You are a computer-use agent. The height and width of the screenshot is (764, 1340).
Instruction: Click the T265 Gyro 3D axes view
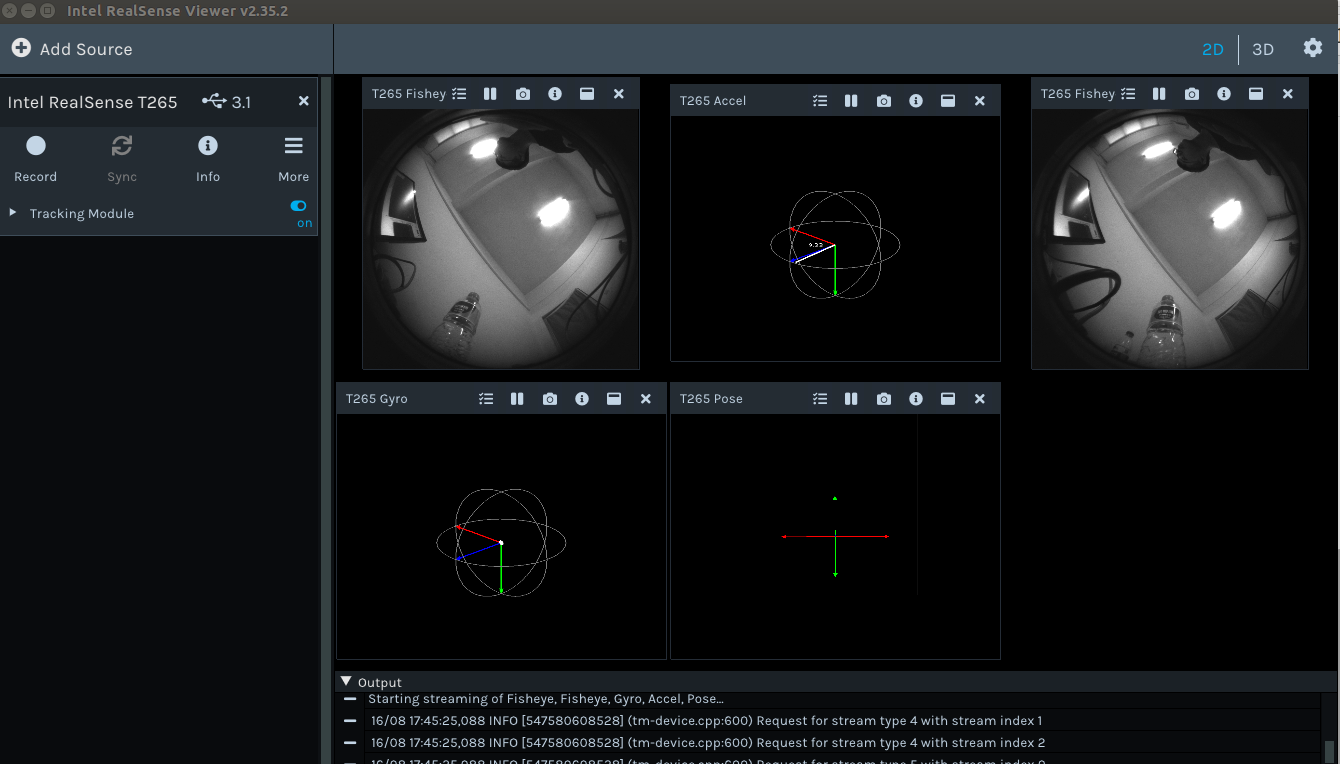point(501,537)
